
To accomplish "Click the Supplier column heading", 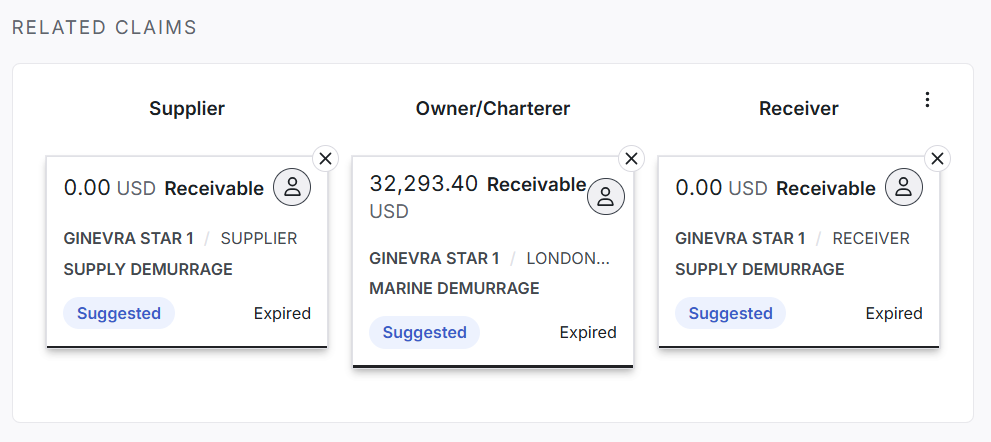I will [x=187, y=108].
